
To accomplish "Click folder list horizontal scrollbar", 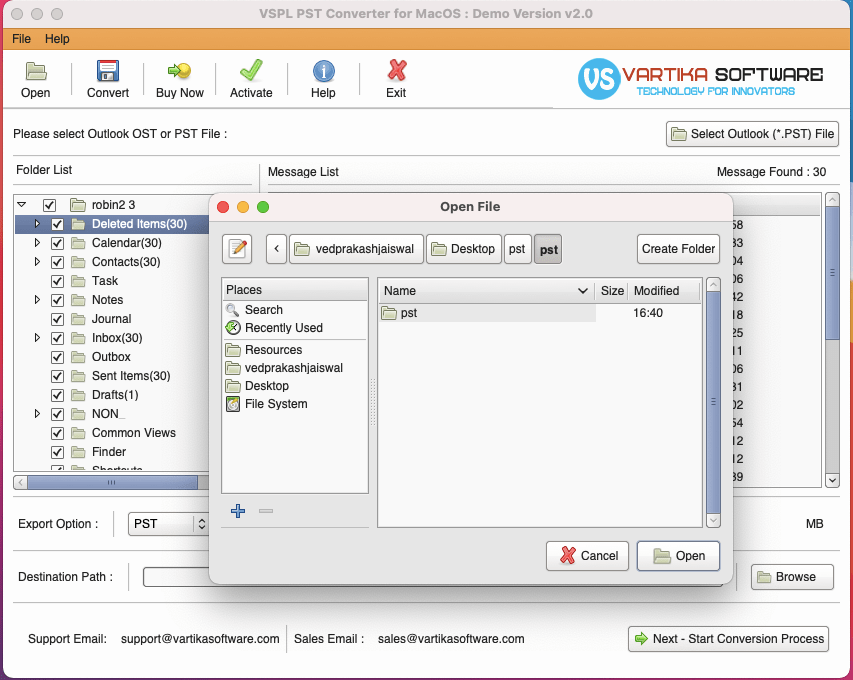I will 113,483.
